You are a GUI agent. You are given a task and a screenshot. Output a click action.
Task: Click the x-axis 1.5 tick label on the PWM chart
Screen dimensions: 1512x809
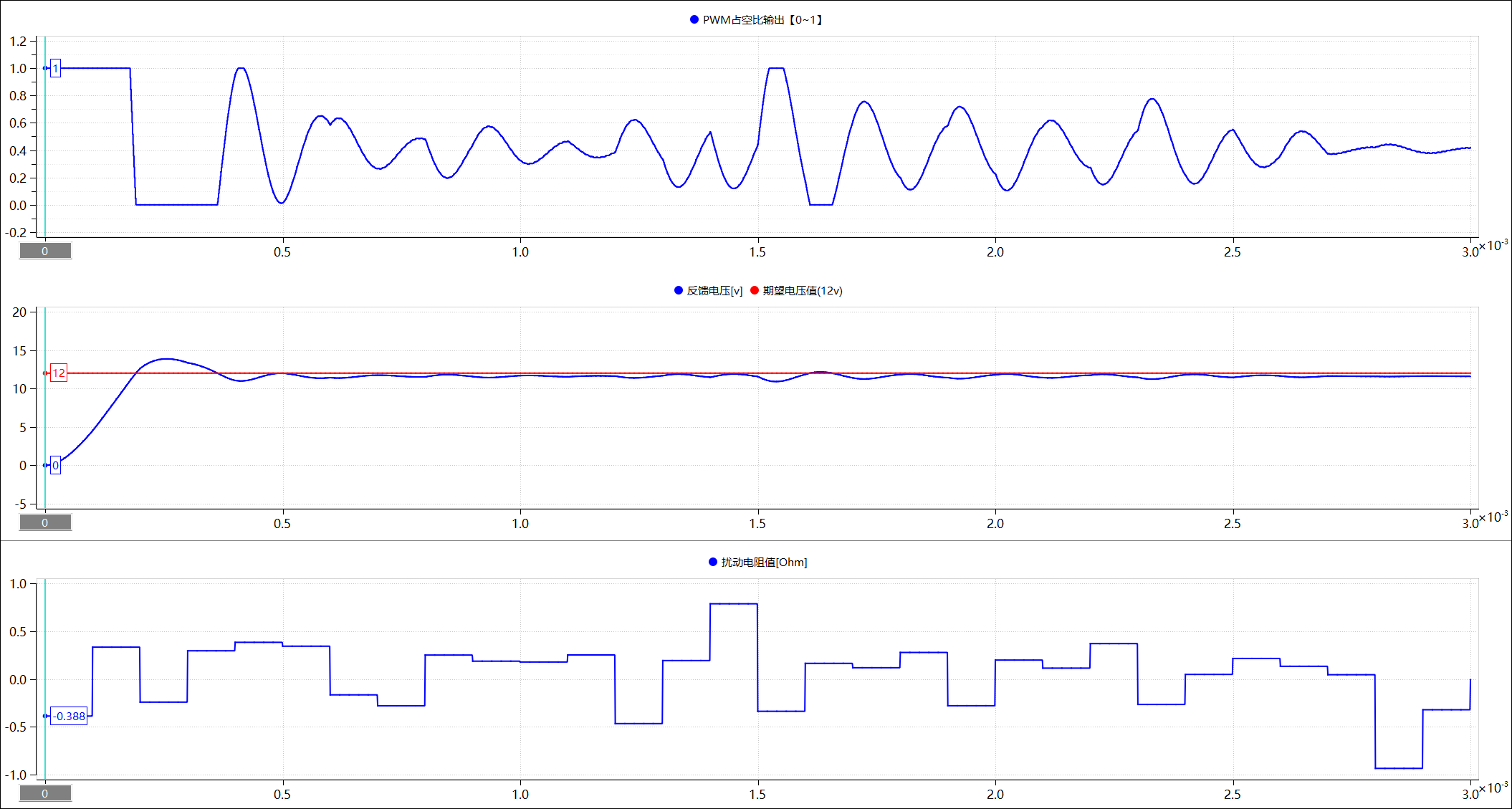point(757,252)
